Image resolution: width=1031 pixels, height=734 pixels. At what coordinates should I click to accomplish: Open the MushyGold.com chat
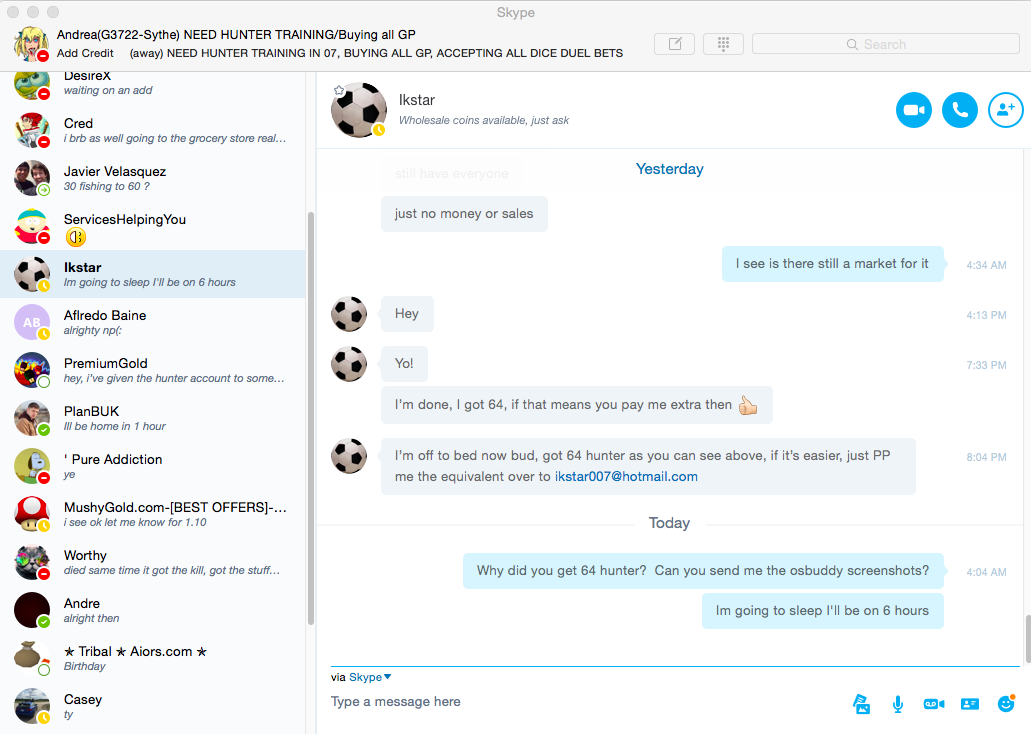coord(153,514)
